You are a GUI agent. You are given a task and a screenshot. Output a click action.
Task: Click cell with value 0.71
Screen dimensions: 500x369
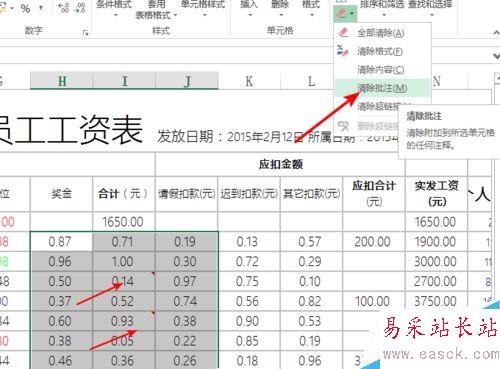pyautogui.click(x=124, y=242)
